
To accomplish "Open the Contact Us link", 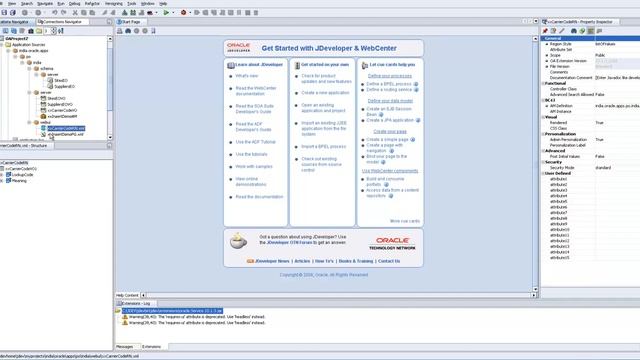I will point(389,261).
